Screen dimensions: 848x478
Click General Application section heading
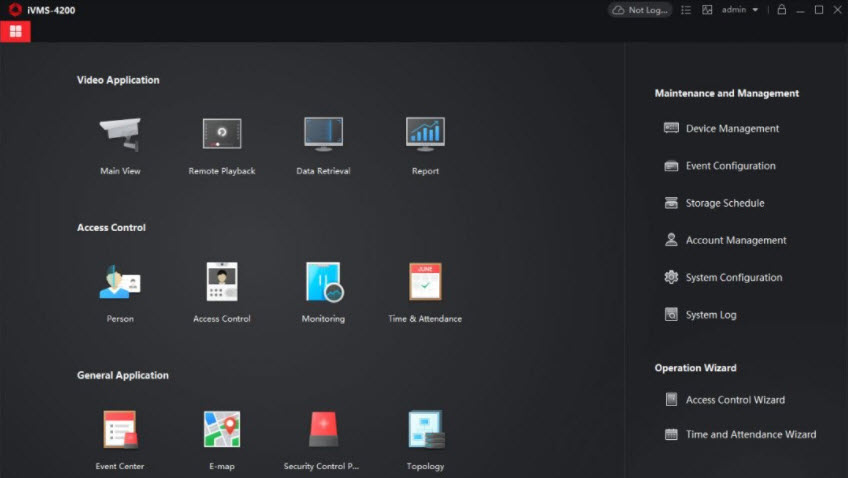(123, 375)
